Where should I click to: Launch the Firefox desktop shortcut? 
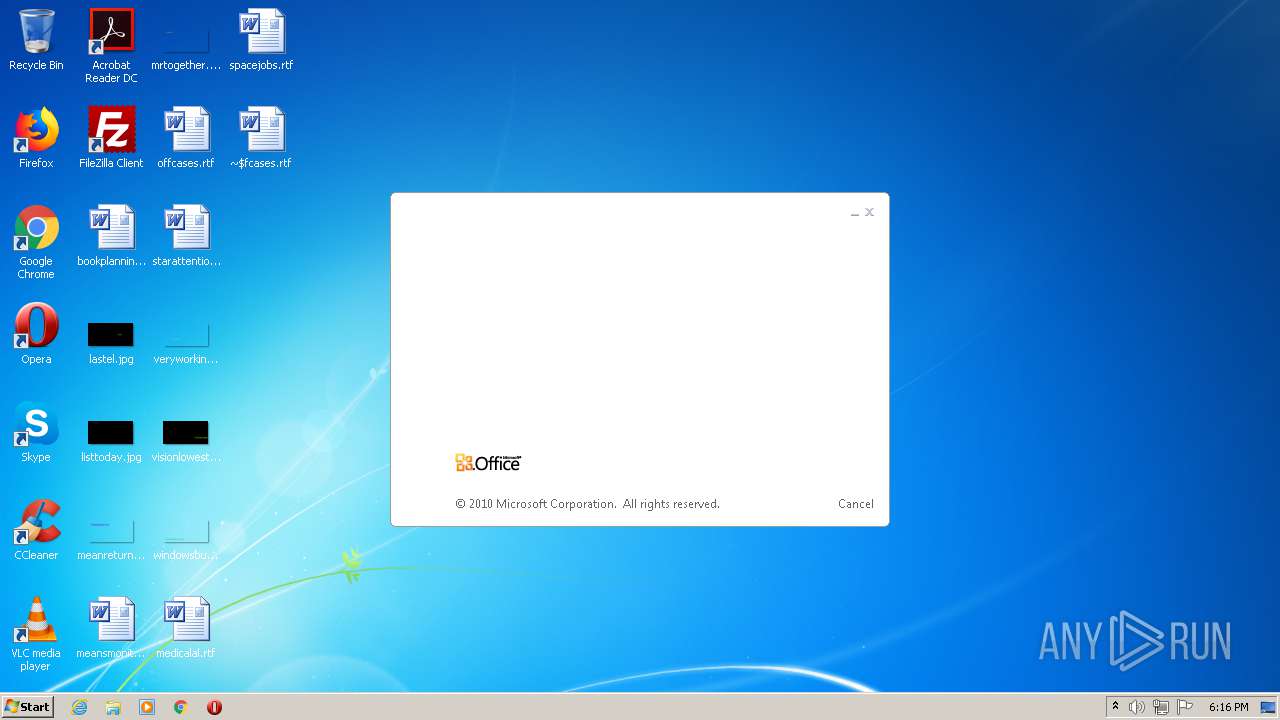[36, 138]
